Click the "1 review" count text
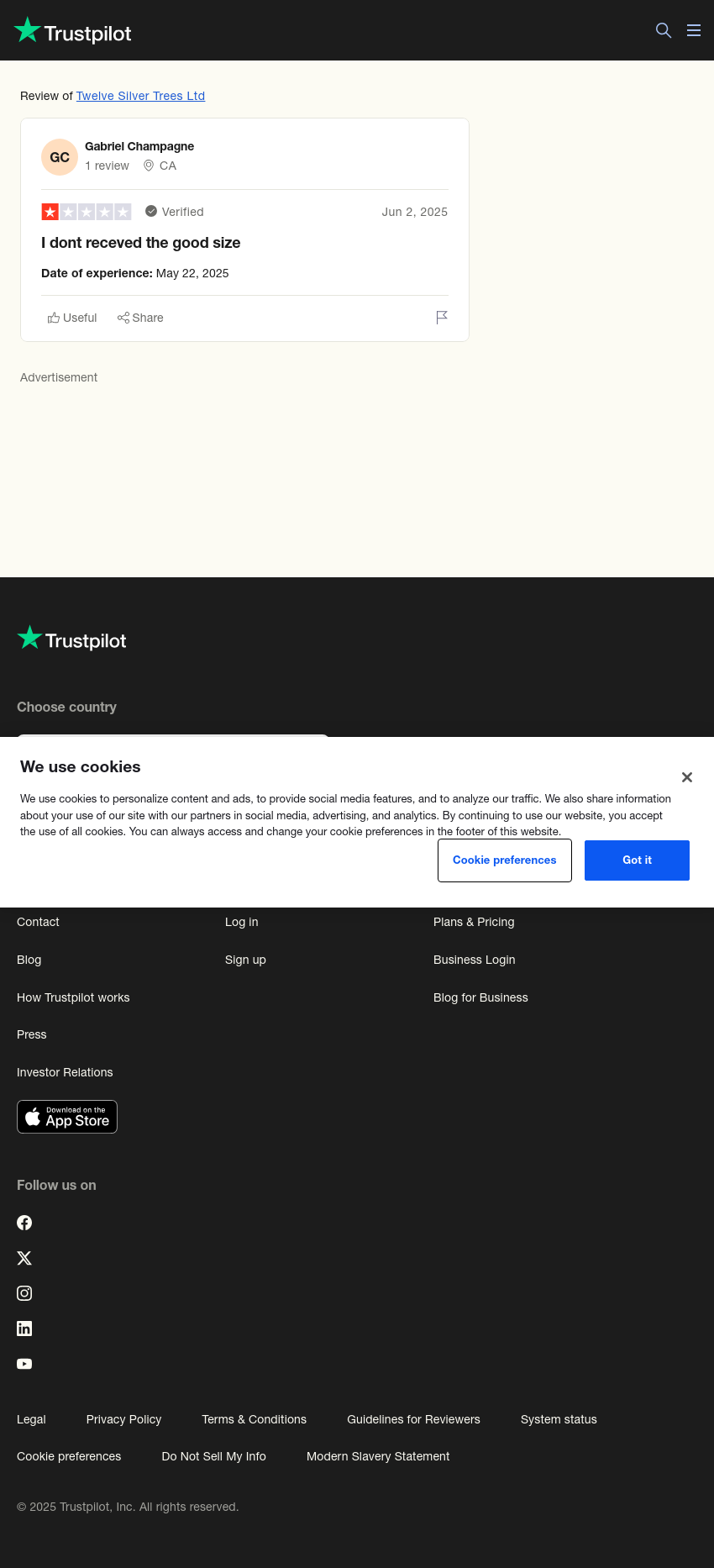This screenshot has height=1568, width=714. (x=107, y=166)
